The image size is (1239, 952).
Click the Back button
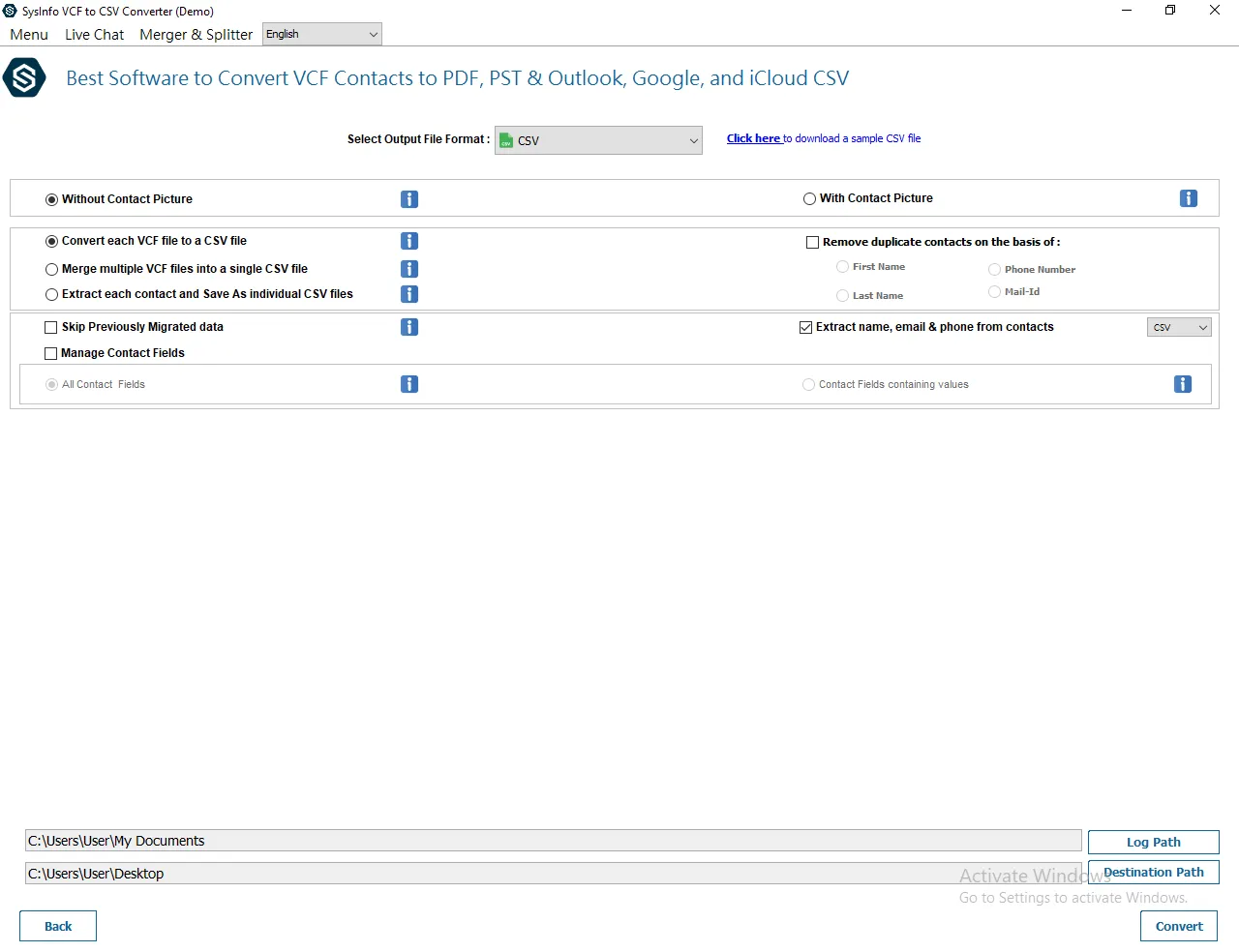point(58,926)
